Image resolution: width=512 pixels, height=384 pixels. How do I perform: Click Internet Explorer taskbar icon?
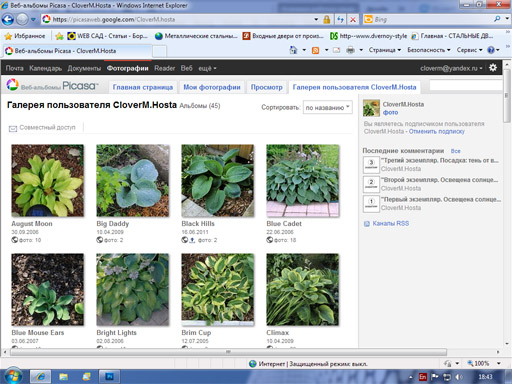[41, 377]
